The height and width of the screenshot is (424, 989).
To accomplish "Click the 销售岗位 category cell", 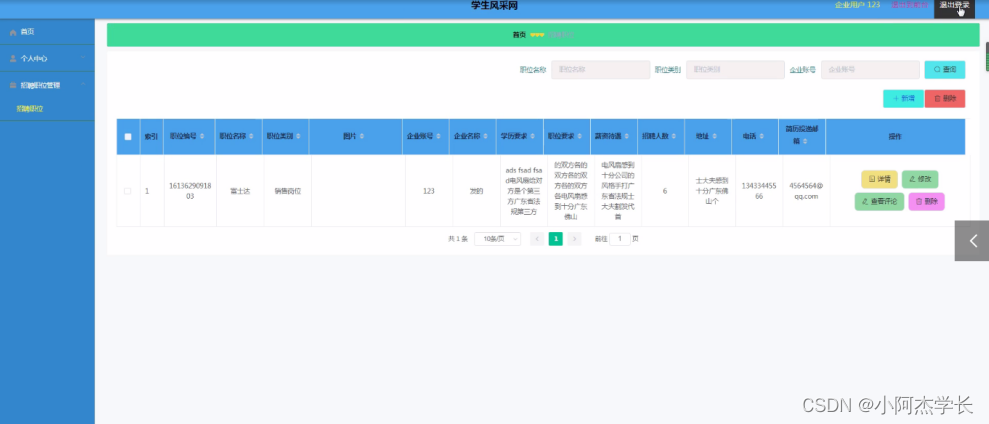I will (288, 191).
